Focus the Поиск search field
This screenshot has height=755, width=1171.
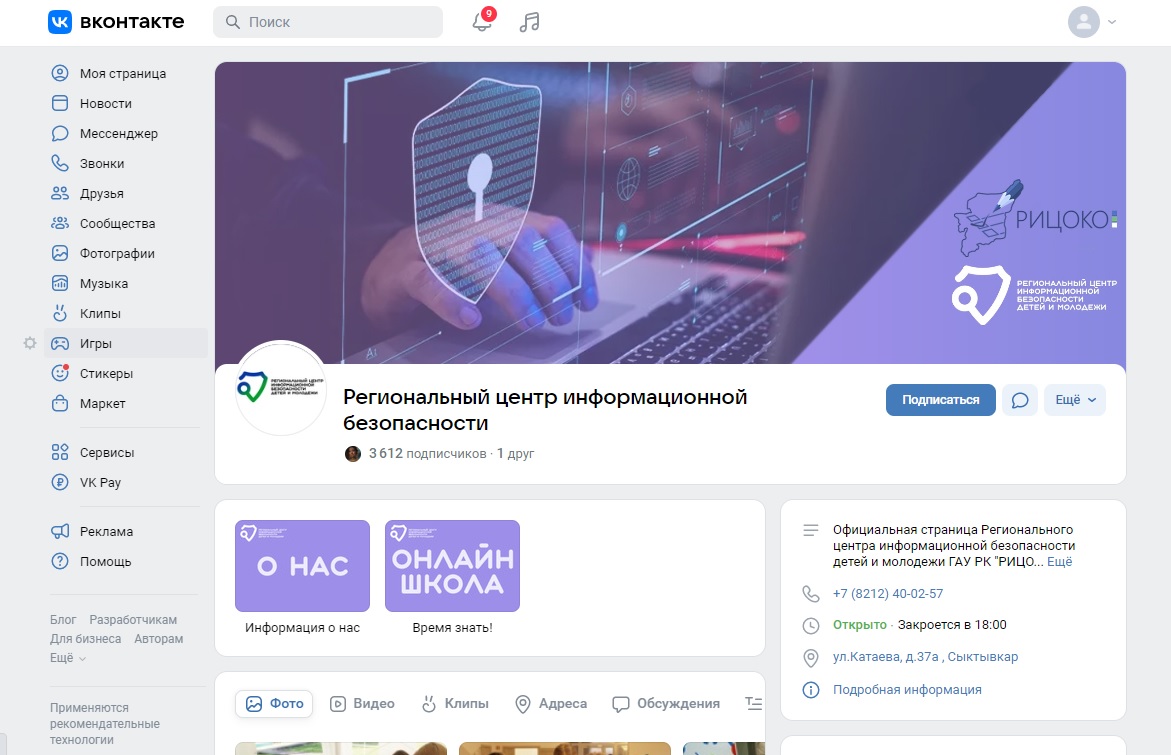(328, 22)
